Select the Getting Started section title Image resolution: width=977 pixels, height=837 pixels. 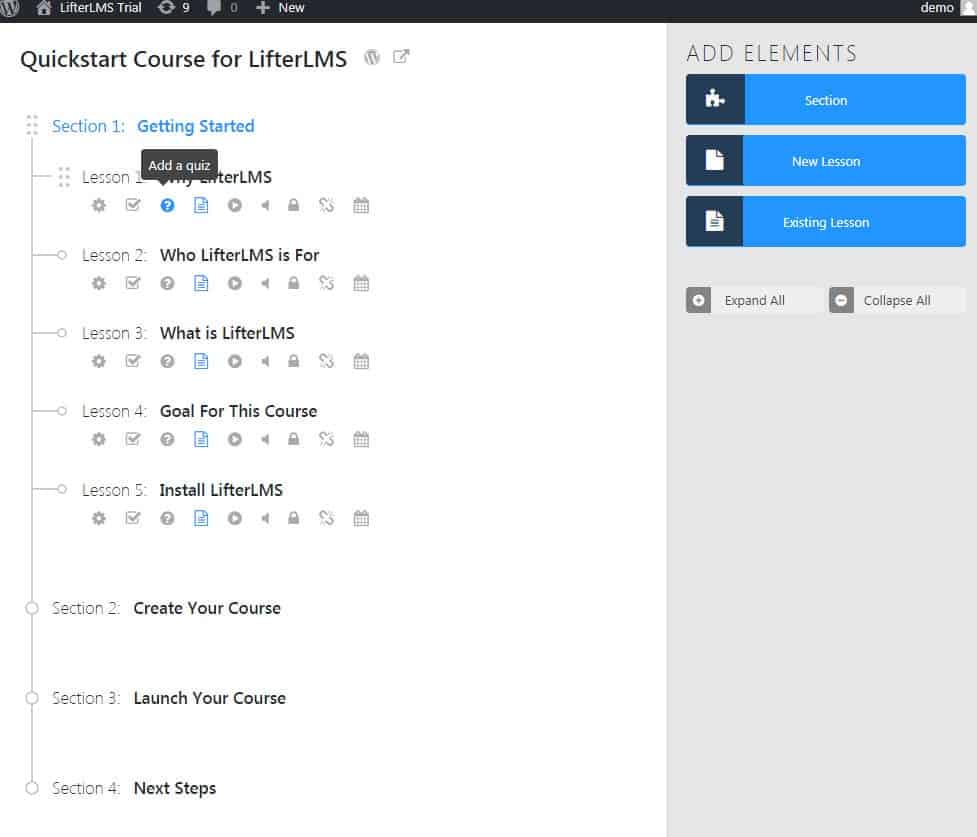(x=196, y=126)
